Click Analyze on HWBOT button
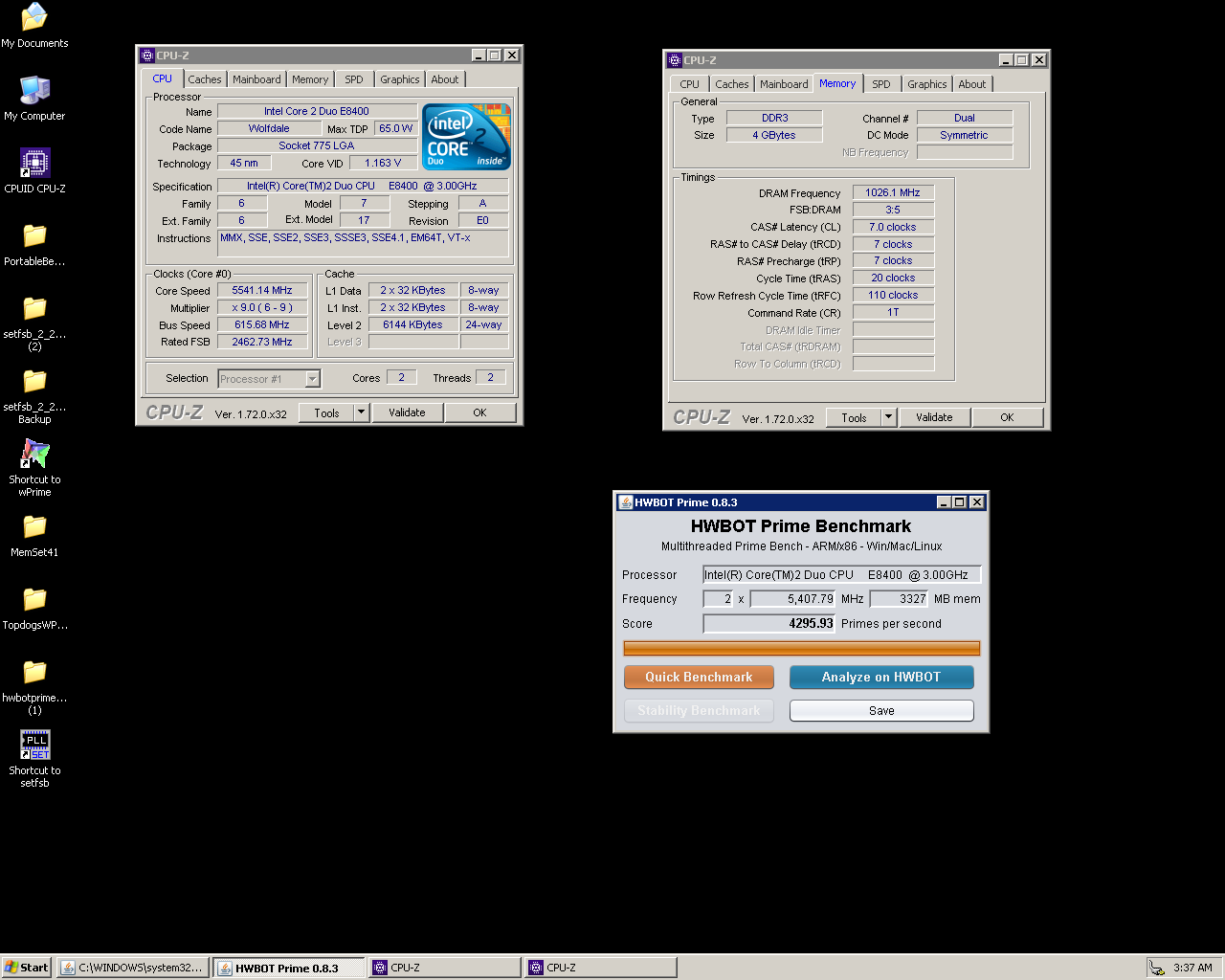 [881, 677]
